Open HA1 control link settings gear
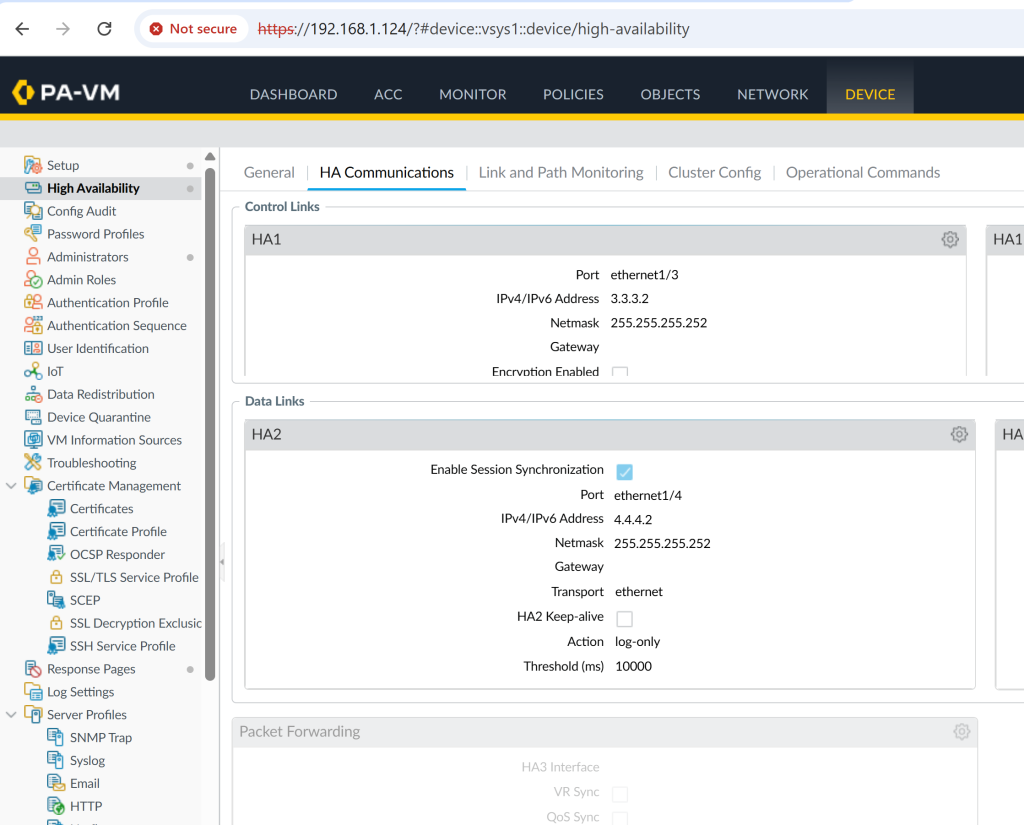The height and width of the screenshot is (825, 1024). (x=950, y=239)
